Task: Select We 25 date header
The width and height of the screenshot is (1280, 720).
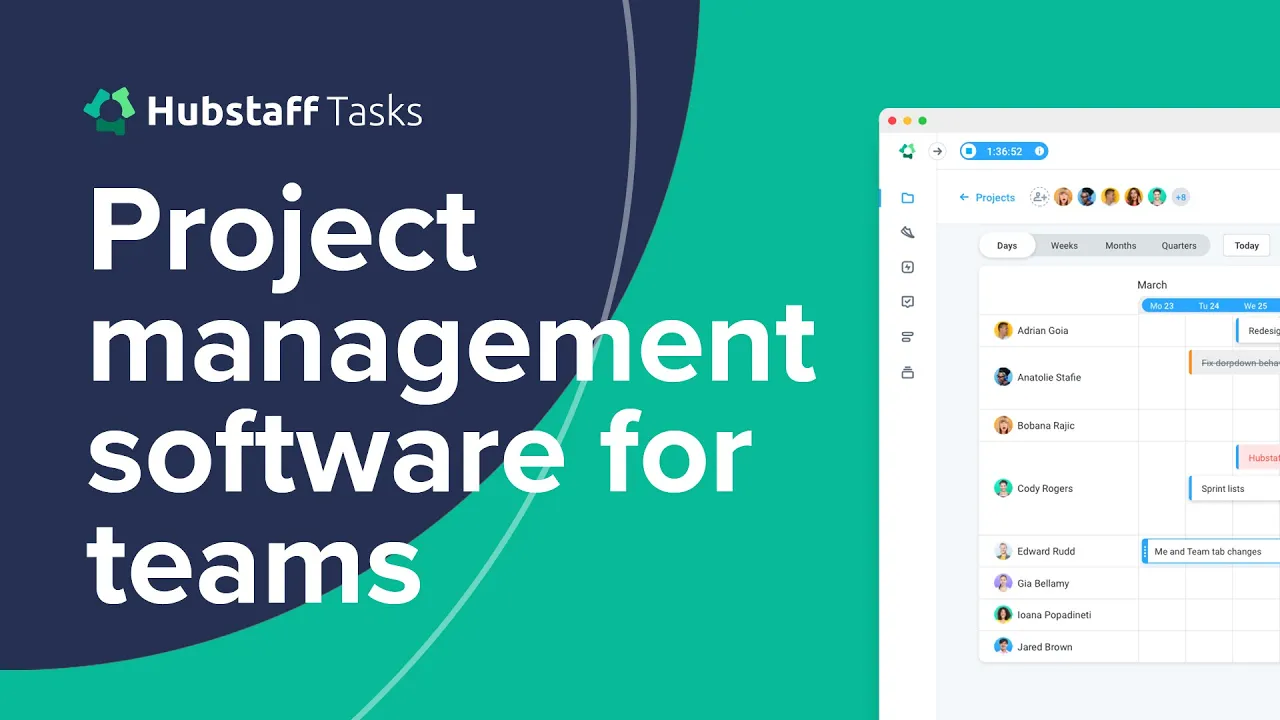Action: tap(1255, 306)
